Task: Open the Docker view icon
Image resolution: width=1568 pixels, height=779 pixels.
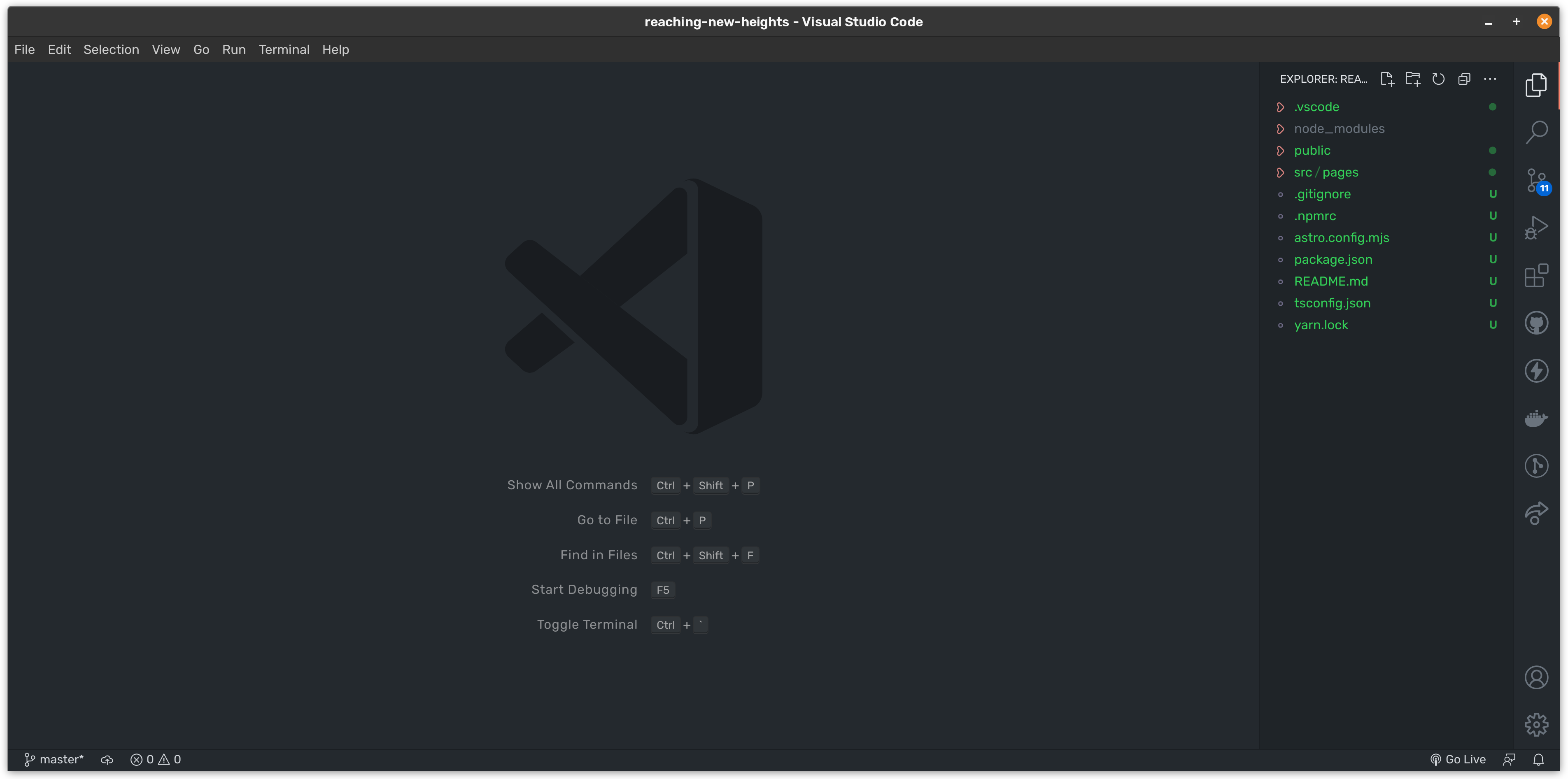Action: click(x=1536, y=418)
